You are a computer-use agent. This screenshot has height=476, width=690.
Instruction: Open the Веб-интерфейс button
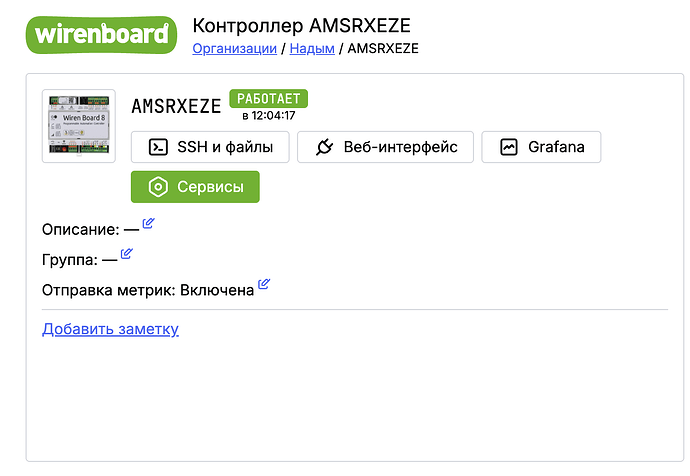[x=385, y=147]
